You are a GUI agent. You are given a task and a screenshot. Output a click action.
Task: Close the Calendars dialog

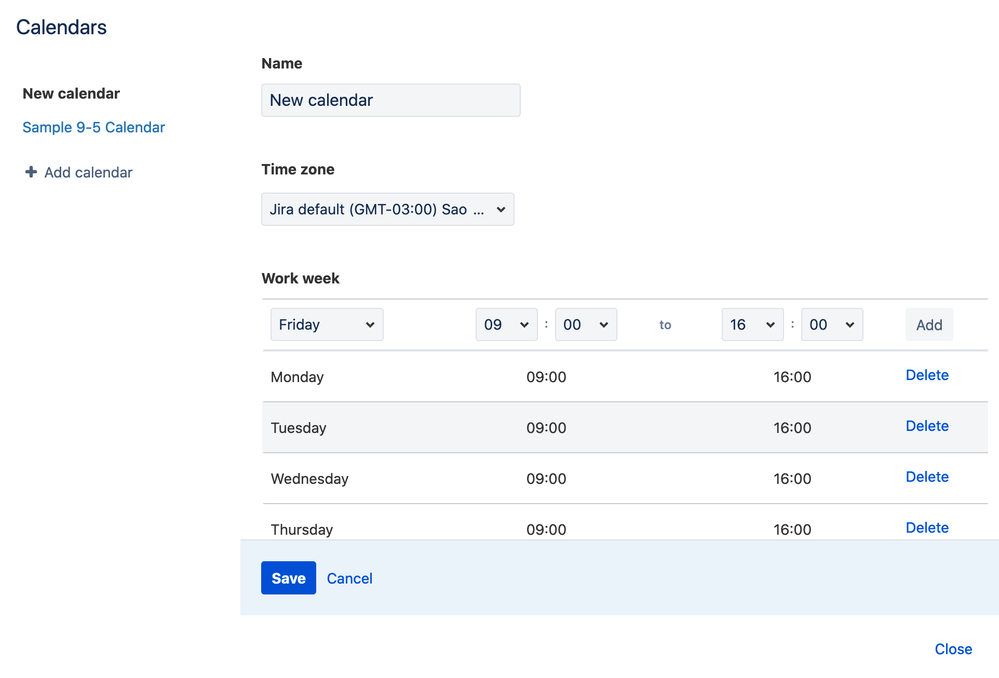point(953,649)
